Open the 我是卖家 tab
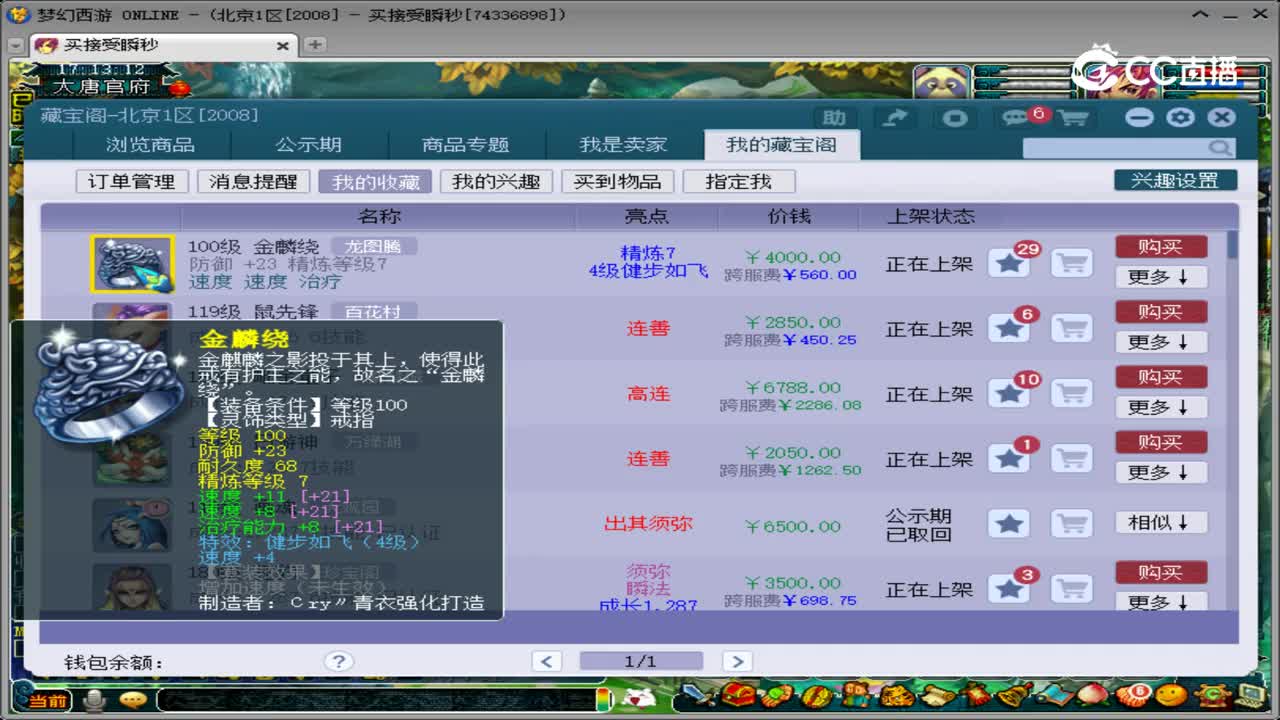The height and width of the screenshot is (720, 1280). pos(623,145)
